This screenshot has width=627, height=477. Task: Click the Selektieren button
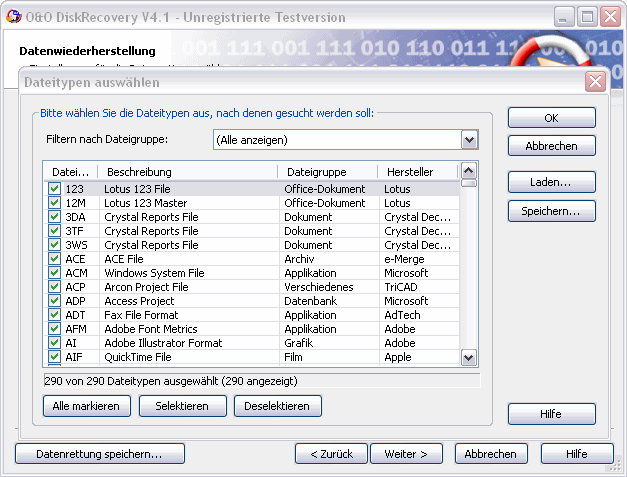(182, 406)
